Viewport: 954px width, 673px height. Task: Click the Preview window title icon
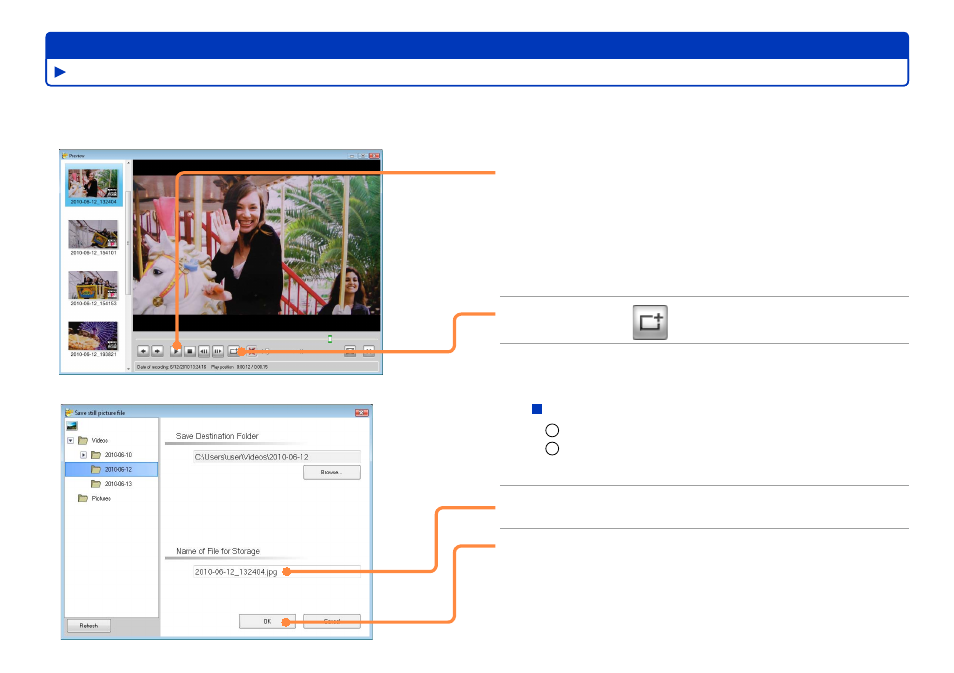[x=64, y=156]
